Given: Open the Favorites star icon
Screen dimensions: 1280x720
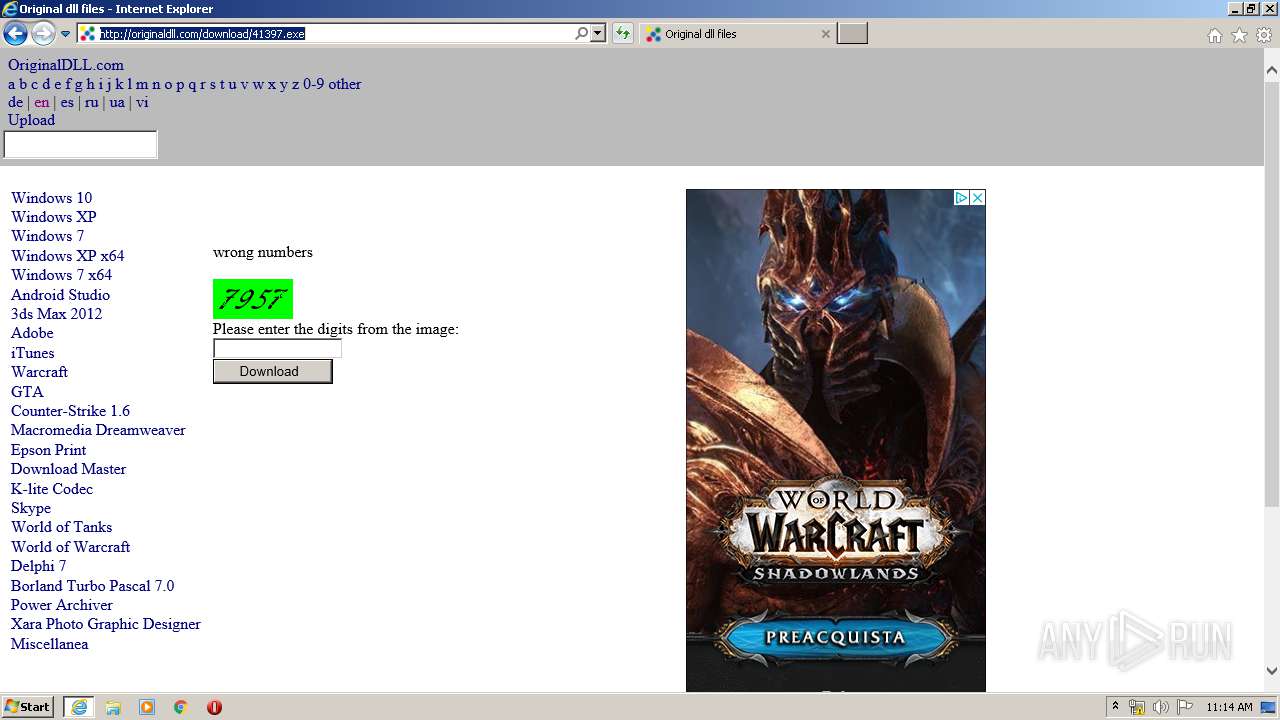Looking at the screenshot, I should click(x=1239, y=35).
